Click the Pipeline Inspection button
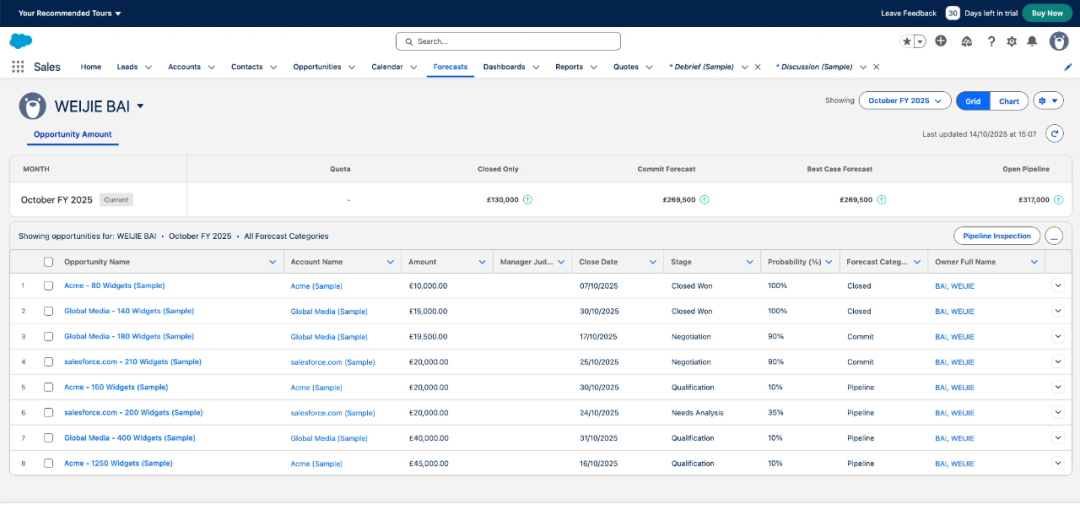The height and width of the screenshot is (505, 1080). click(x=997, y=236)
